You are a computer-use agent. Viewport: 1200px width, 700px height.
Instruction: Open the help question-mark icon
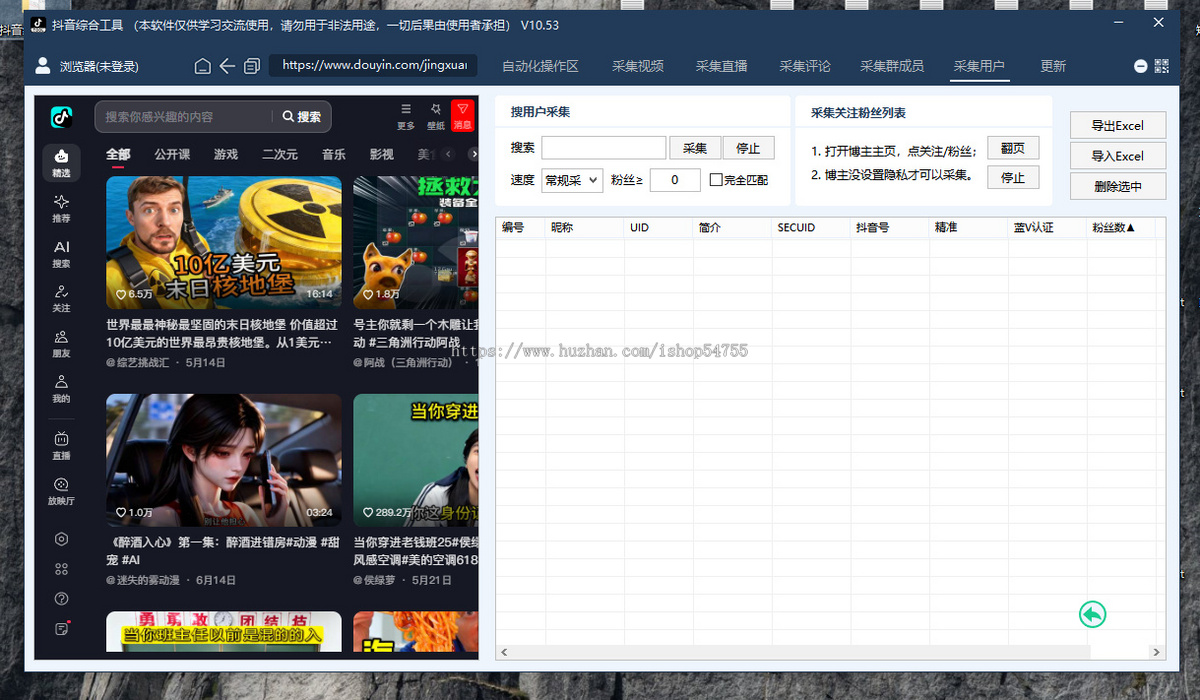click(62, 599)
